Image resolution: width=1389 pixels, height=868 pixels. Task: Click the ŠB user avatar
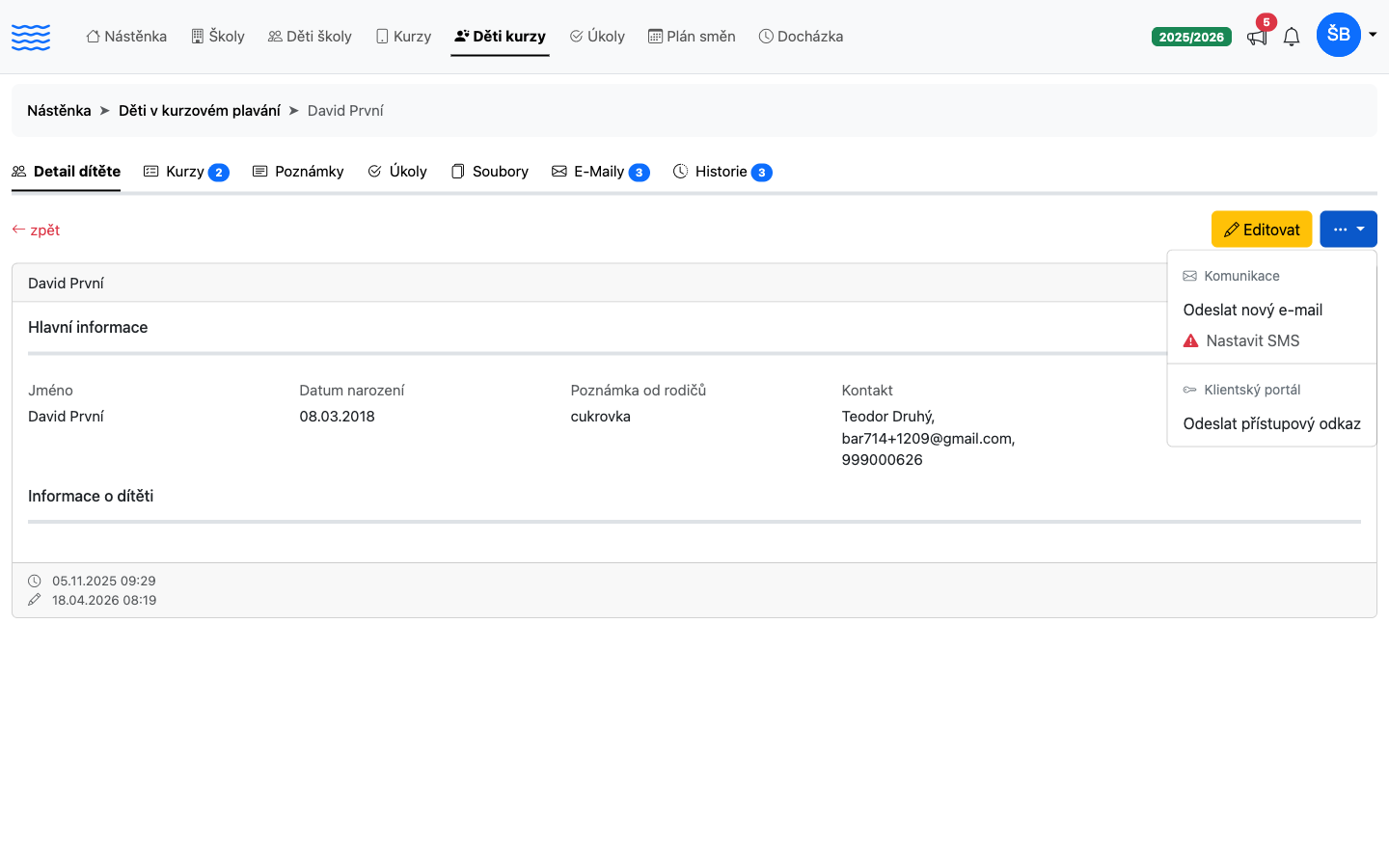pyautogui.click(x=1339, y=35)
